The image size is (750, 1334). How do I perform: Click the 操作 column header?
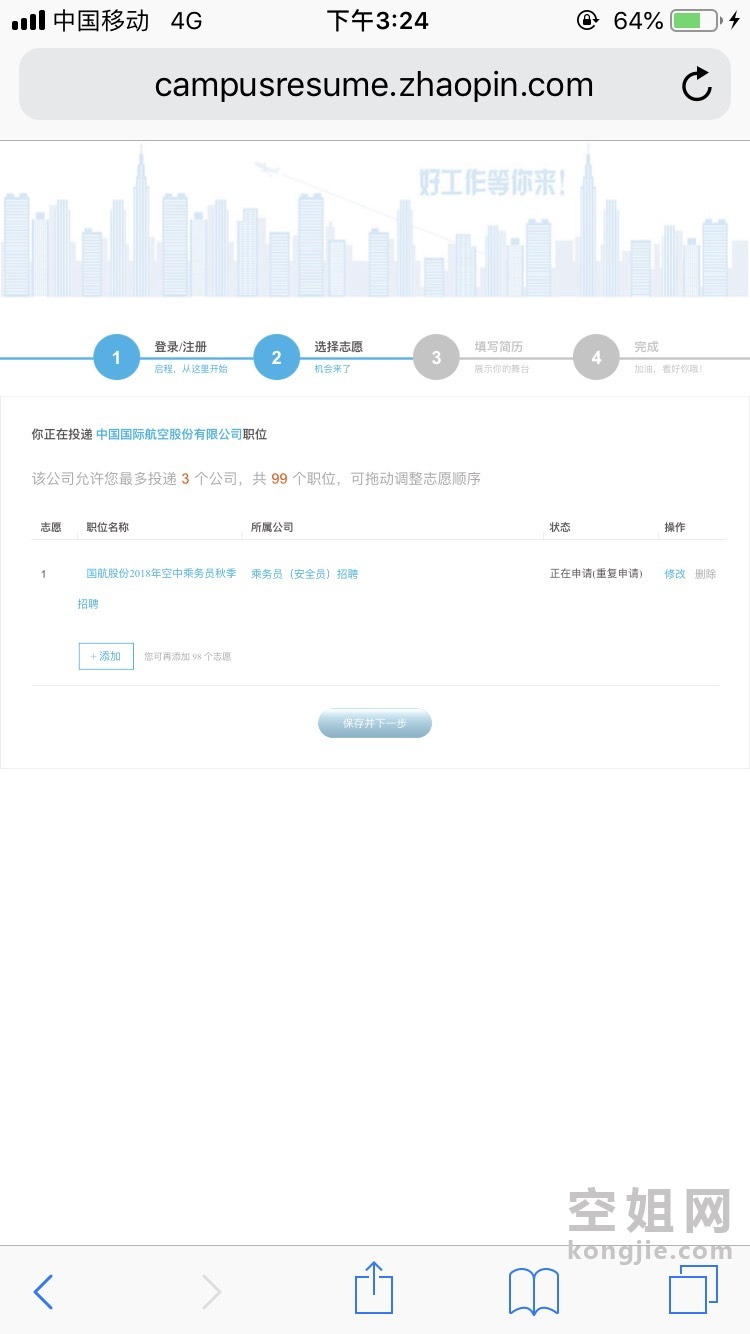point(675,527)
